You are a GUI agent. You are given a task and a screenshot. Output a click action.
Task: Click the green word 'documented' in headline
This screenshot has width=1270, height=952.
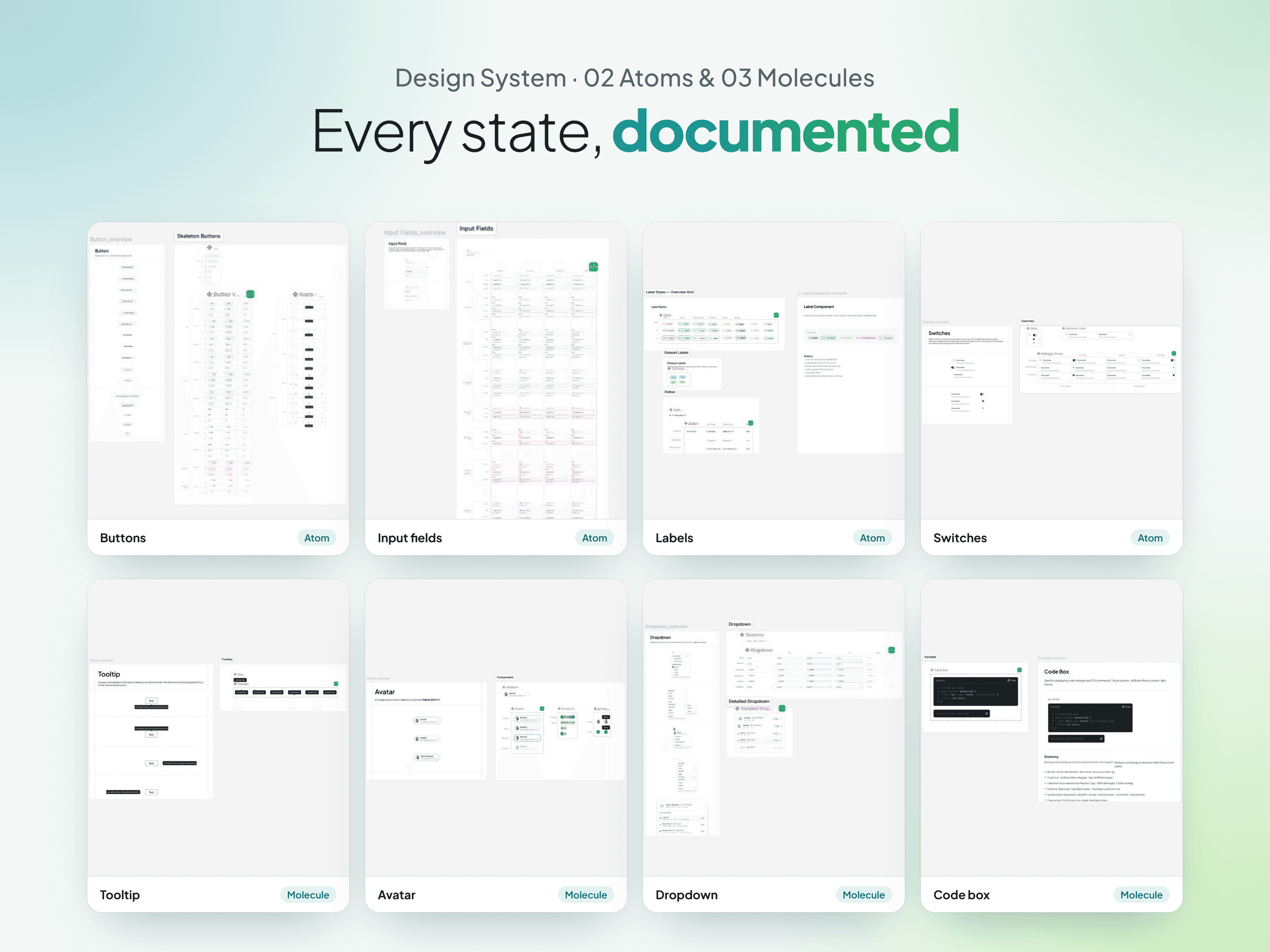point(786,132)
